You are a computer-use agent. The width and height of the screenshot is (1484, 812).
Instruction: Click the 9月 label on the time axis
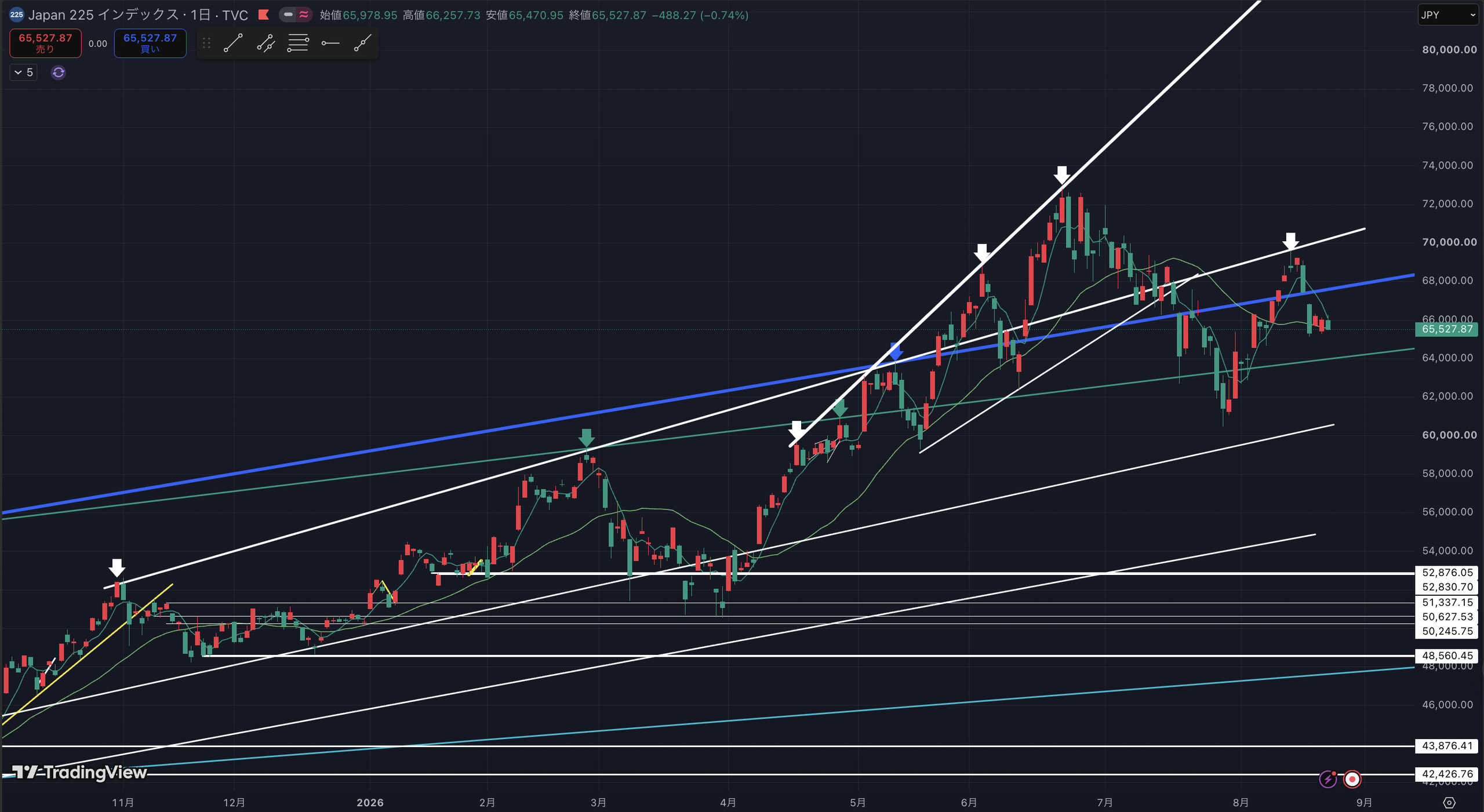[x=1365, y=803]
